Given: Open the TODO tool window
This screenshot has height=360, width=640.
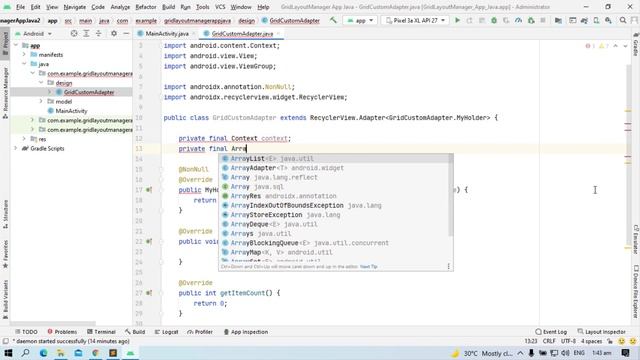Looking at the screenshot, I should 26,332.
